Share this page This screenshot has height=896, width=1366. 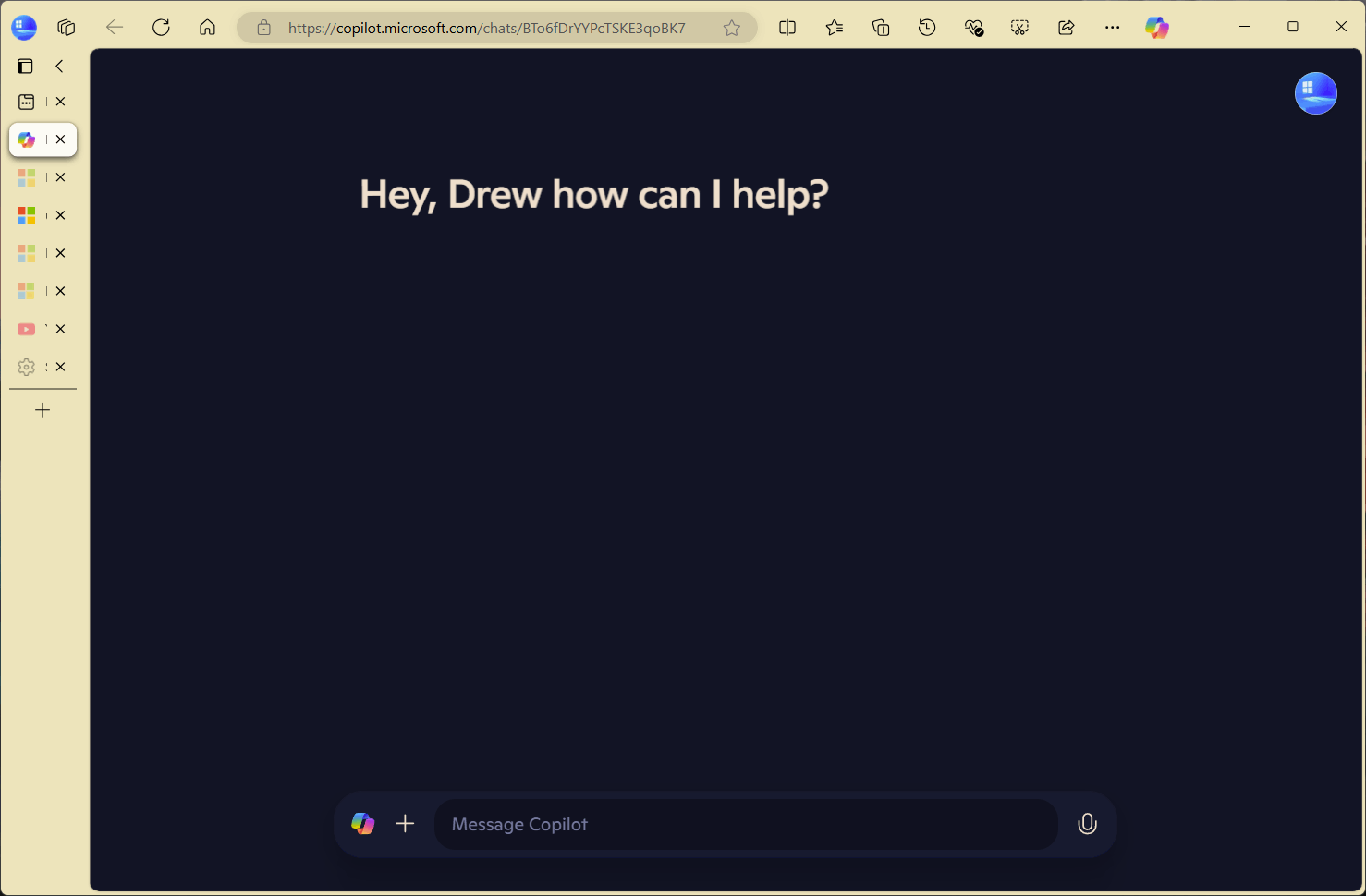pos(1066,28)
